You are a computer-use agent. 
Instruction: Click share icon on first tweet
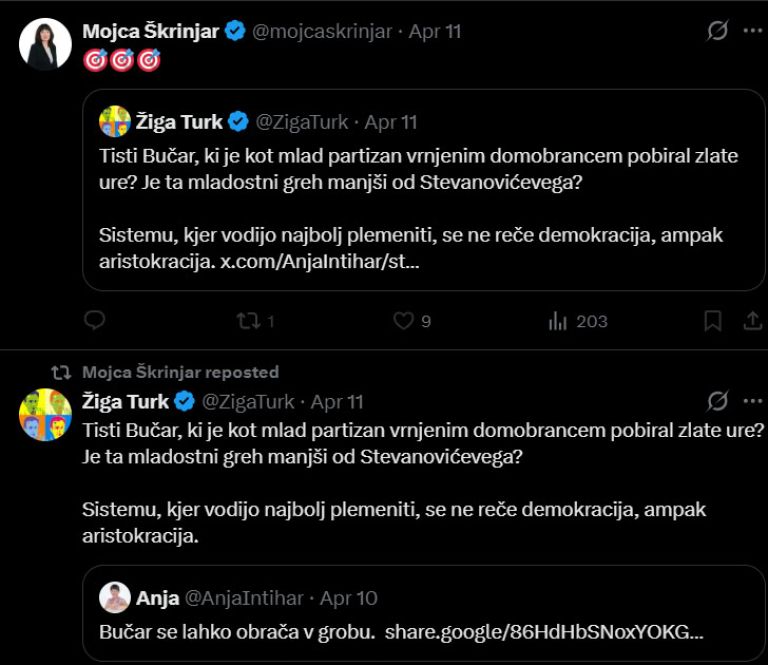click(x=753, y=321)
